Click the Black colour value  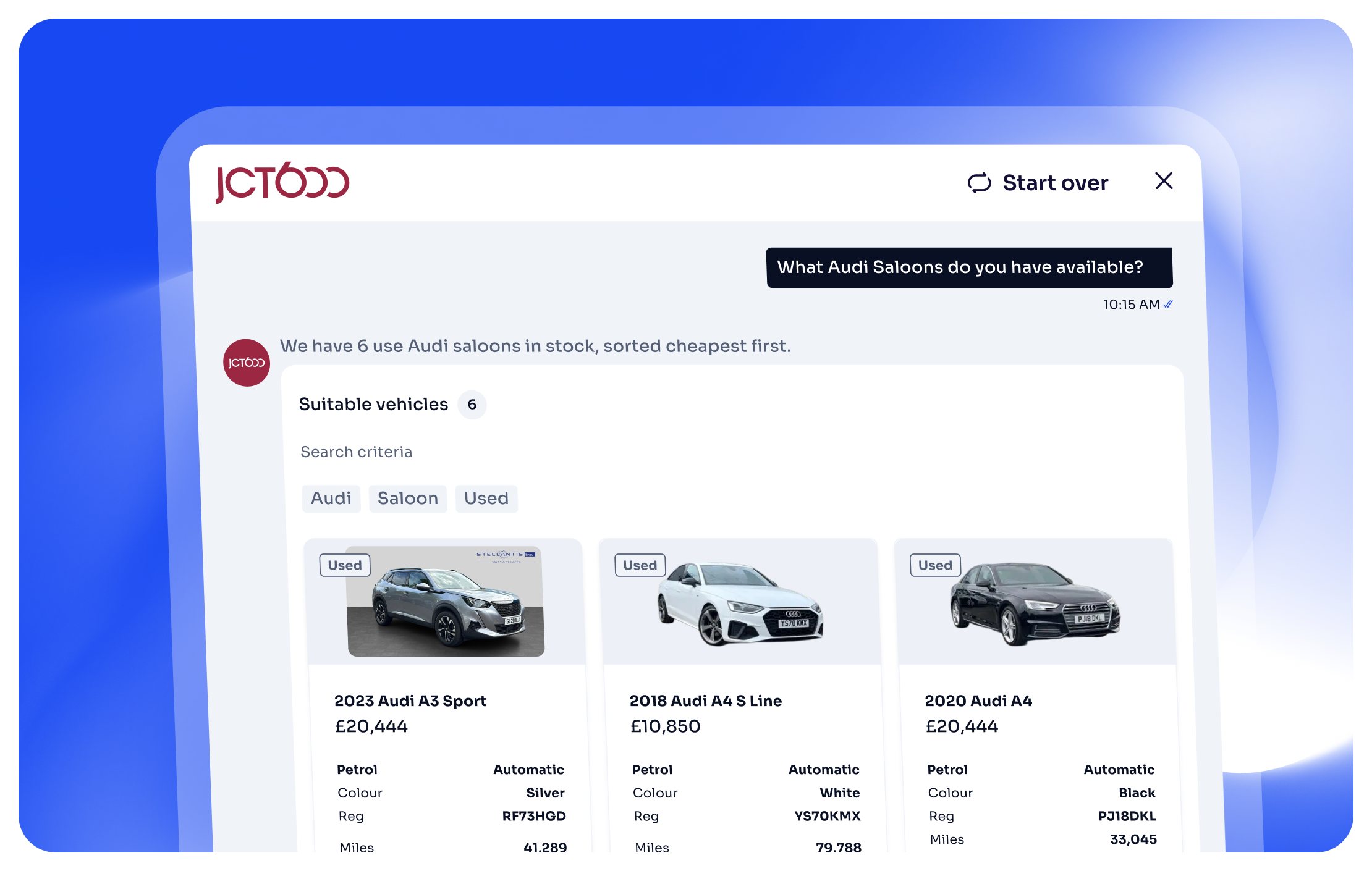[x=1137, y=793]
